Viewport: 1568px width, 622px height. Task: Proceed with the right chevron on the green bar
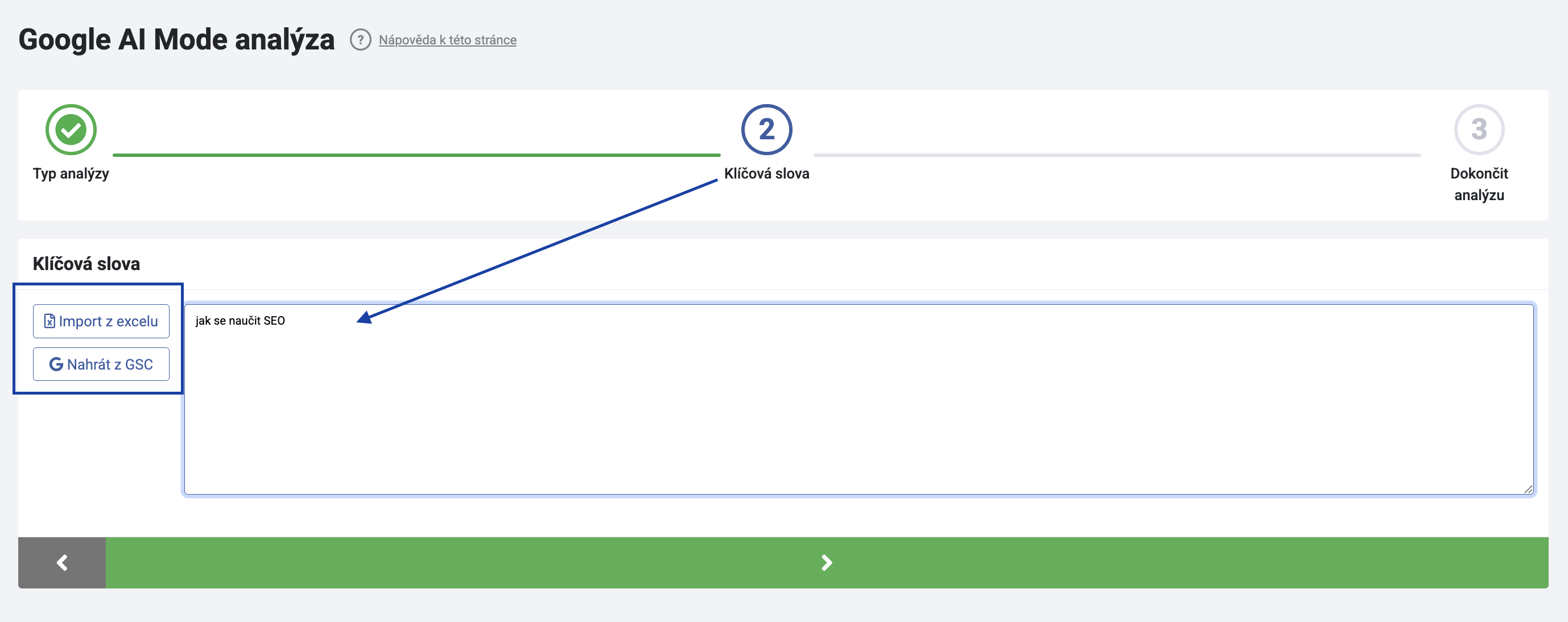(827, 562)
